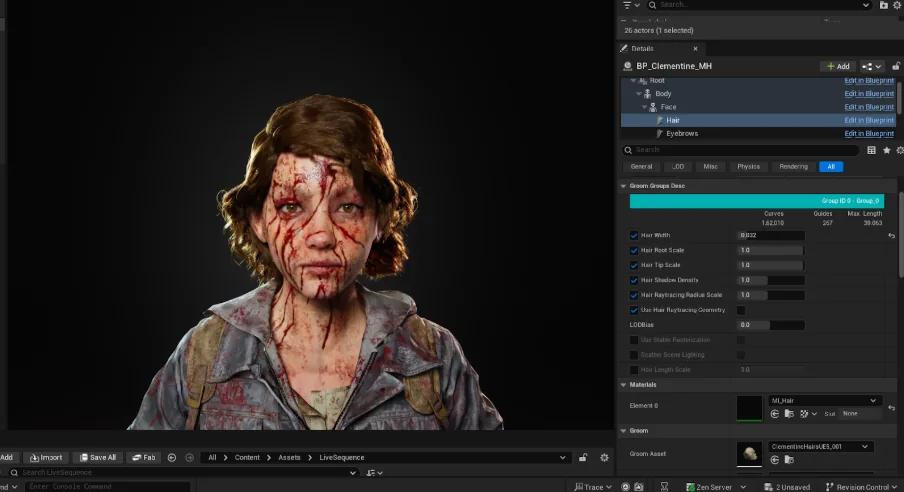Image resolution: width=904 pixels, height=492 pixels.
Task: Toggle the Hair Root Scale override checkbox
Action: point(634,250)
